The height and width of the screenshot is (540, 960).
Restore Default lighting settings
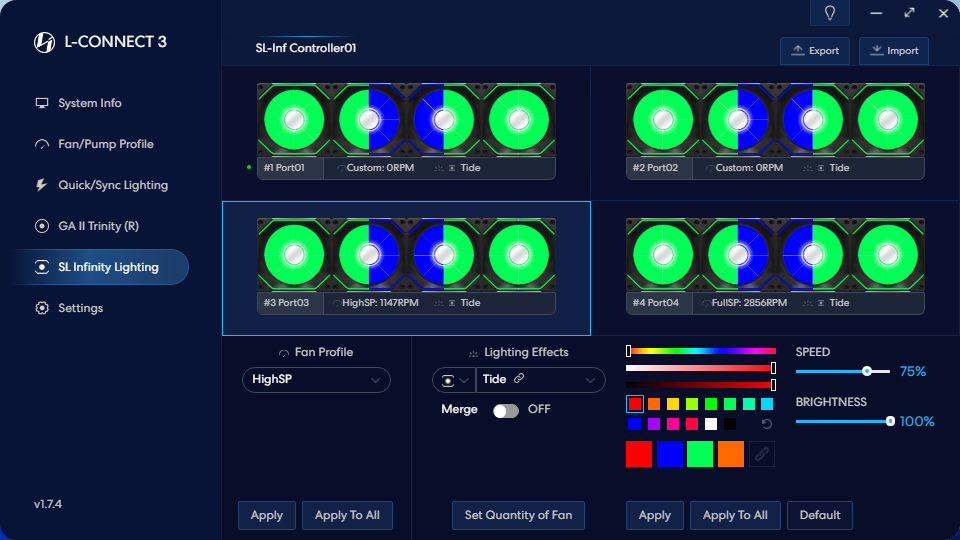click(820, 516)
